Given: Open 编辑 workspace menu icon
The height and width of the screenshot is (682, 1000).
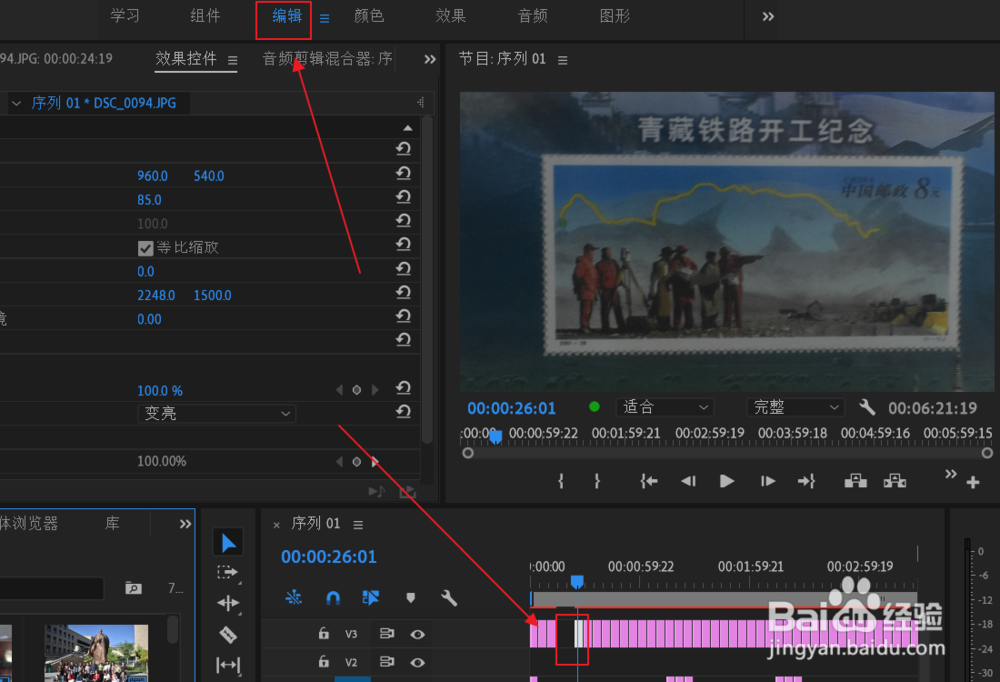Looking at the screenshot, I should (x=325, y=19).
